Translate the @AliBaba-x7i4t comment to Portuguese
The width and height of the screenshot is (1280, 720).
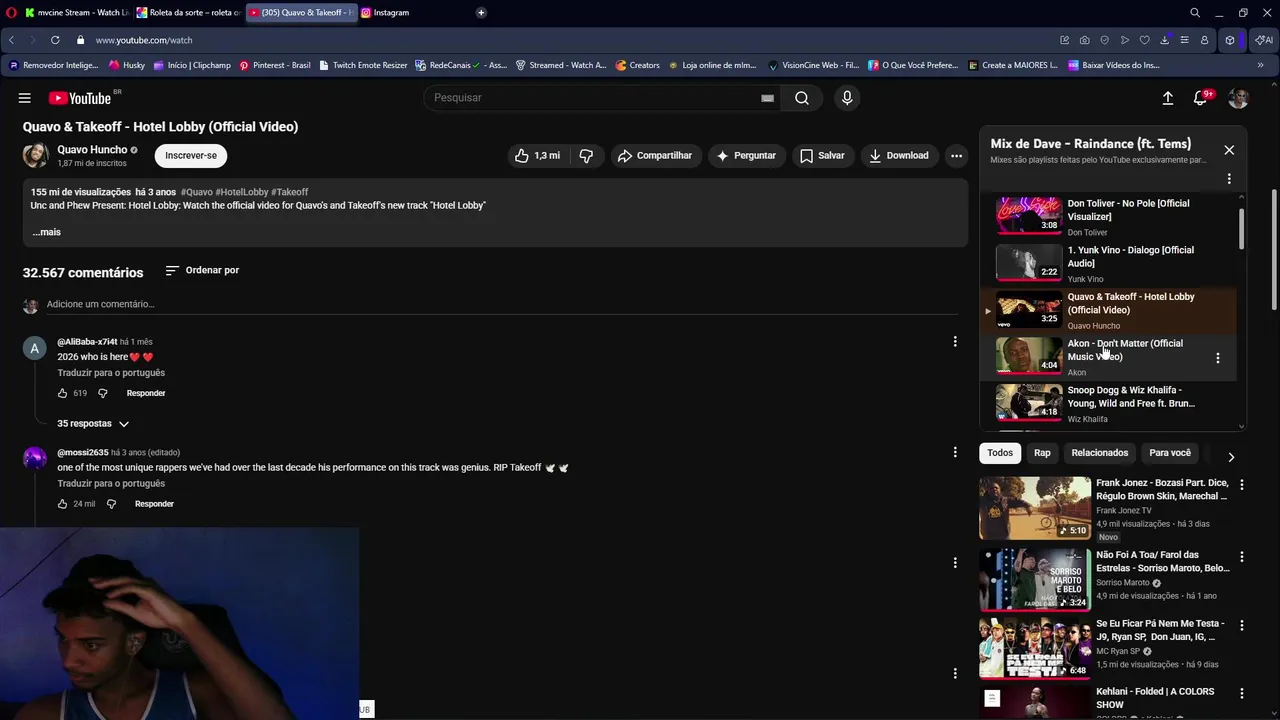[x=111, y=373]
